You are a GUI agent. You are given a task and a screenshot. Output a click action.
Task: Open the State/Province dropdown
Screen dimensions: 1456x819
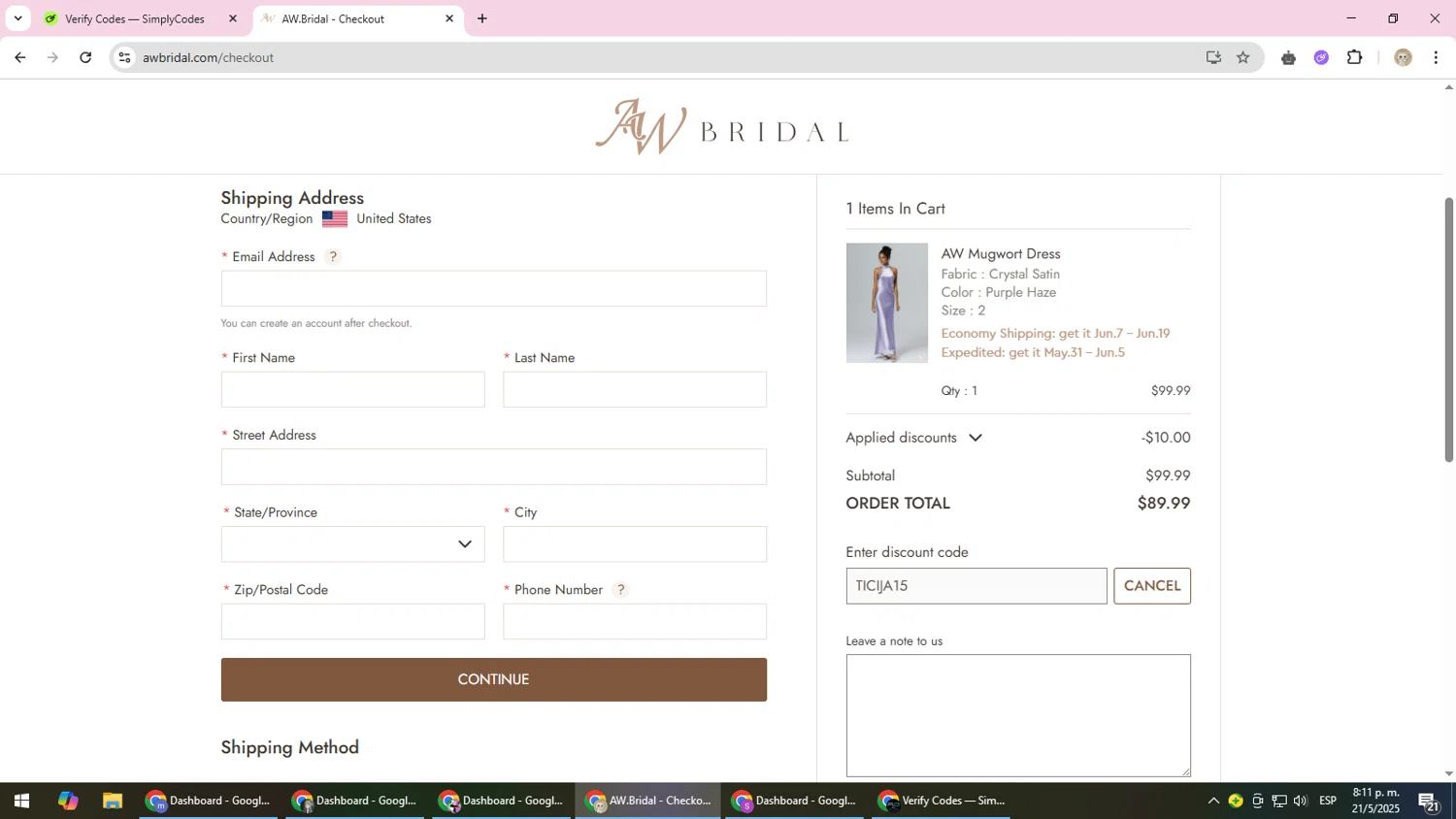(352, 544)
